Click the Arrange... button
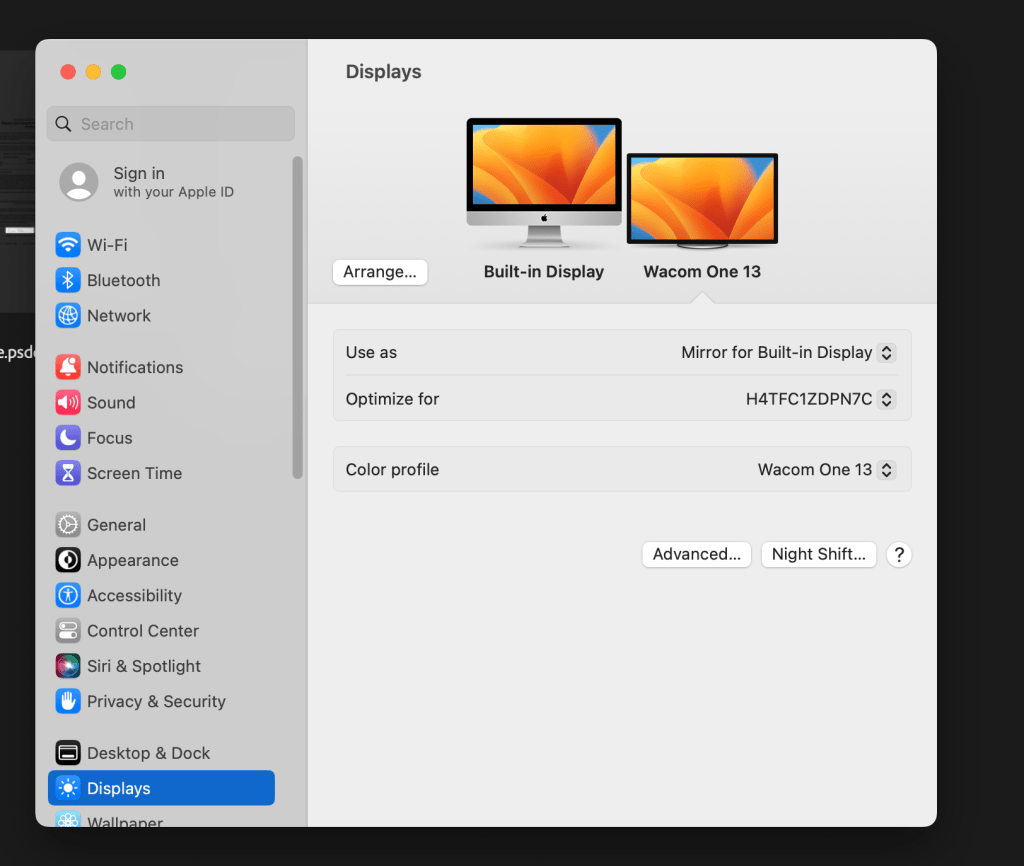The height and width of the screenshot is (866, 1024). point(380,272)
